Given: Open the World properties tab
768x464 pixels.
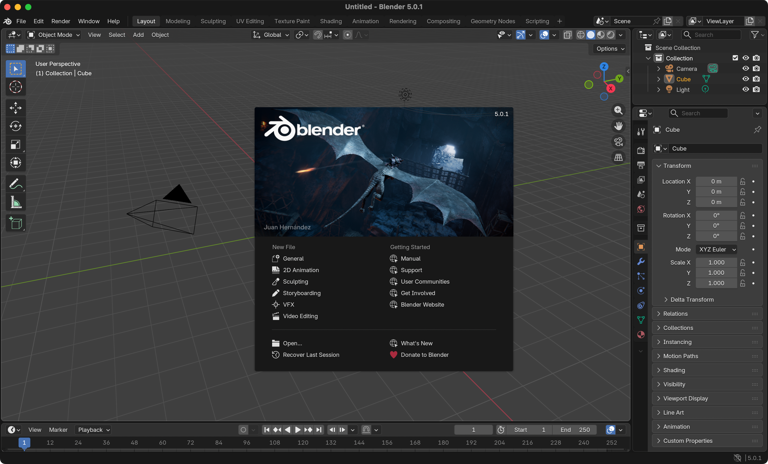Looking at the screenshot, I should pos(641,209).
